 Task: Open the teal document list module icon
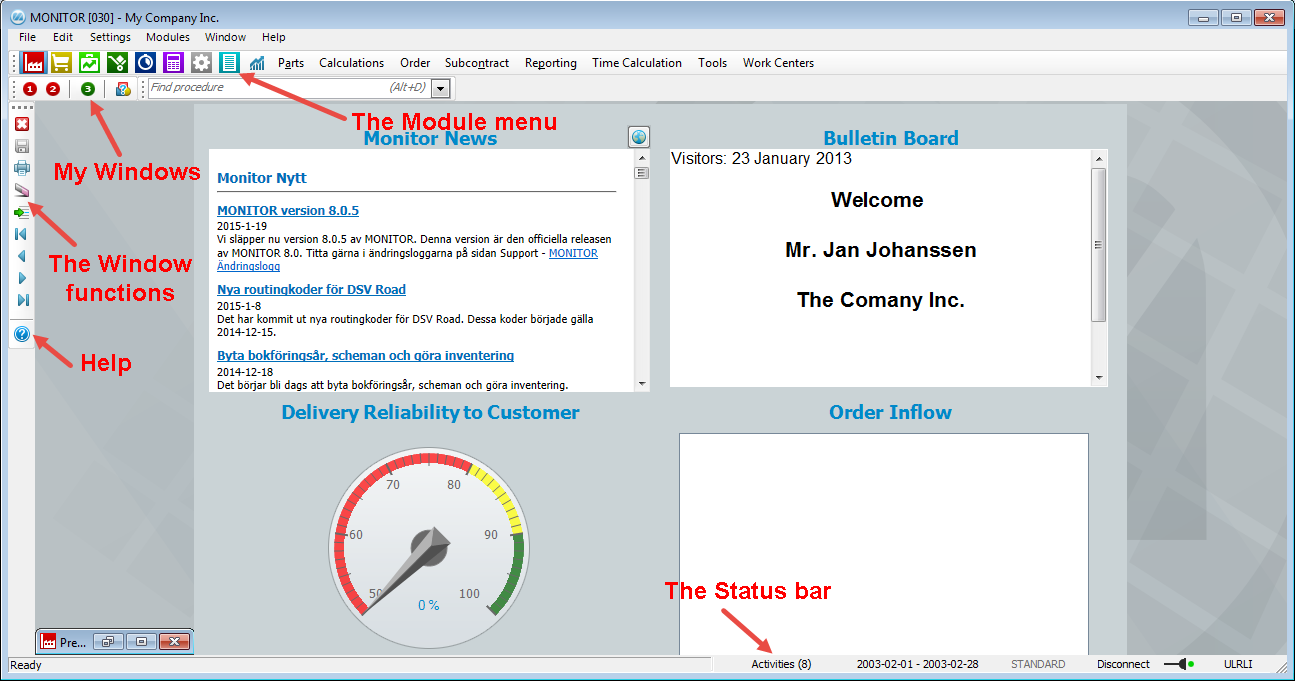229,63
